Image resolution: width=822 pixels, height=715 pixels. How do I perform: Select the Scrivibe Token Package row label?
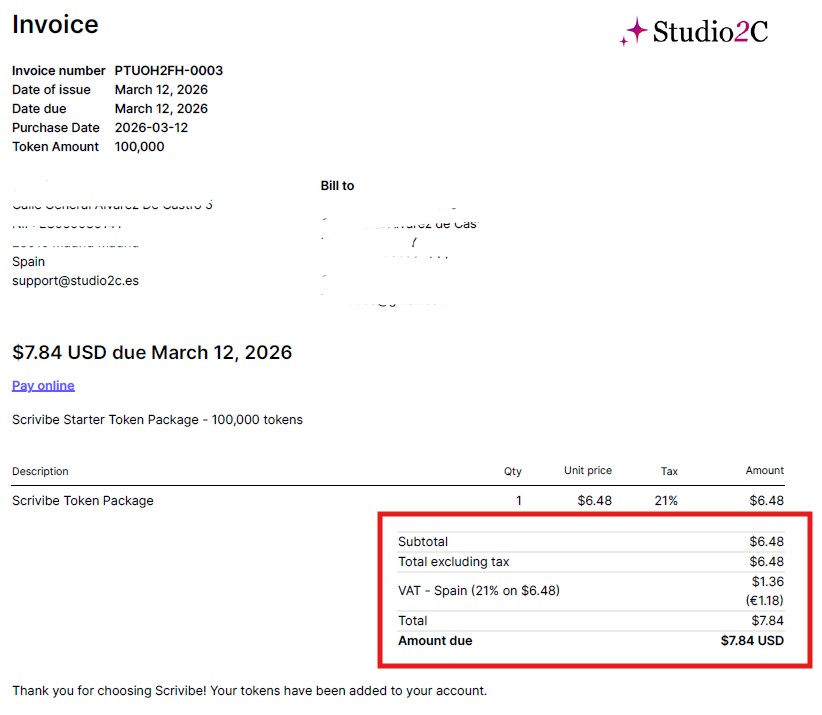[x=83, y=501]
